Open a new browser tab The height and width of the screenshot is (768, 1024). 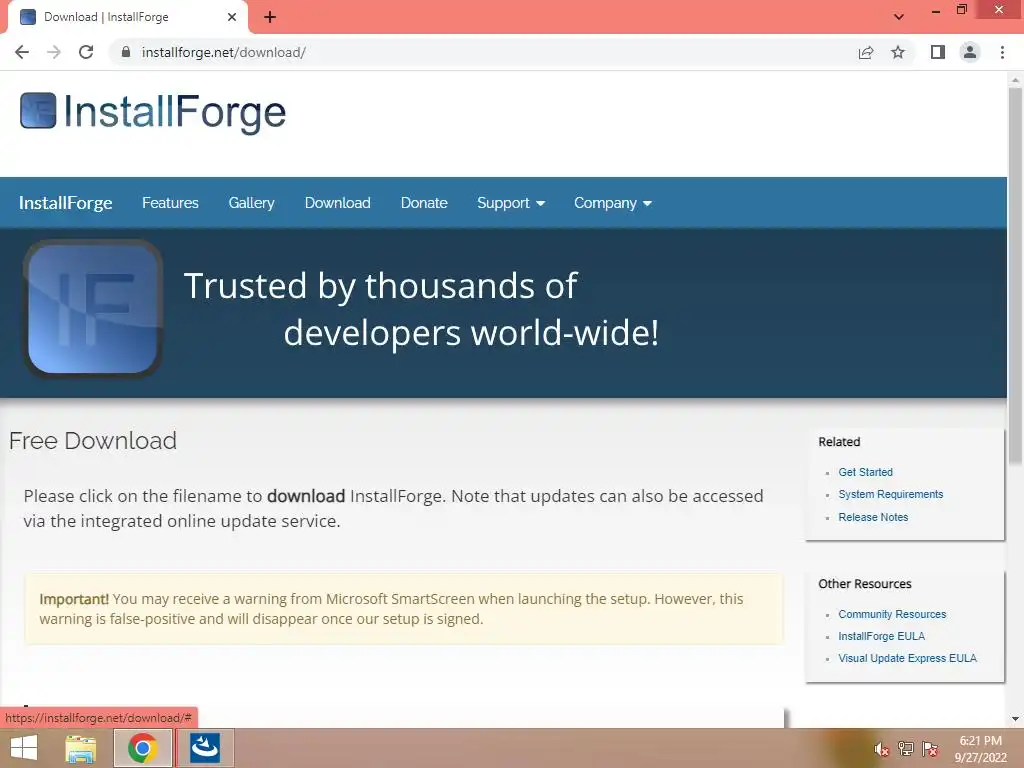tap(270, 17)
